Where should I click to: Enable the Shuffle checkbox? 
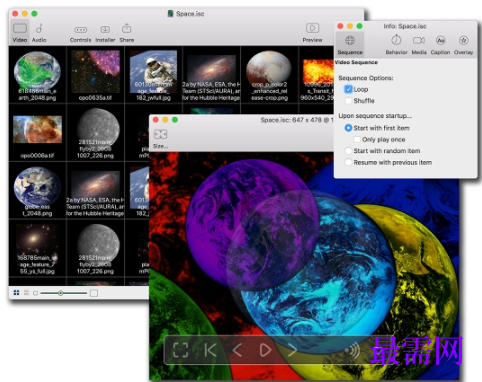(348, 101)
